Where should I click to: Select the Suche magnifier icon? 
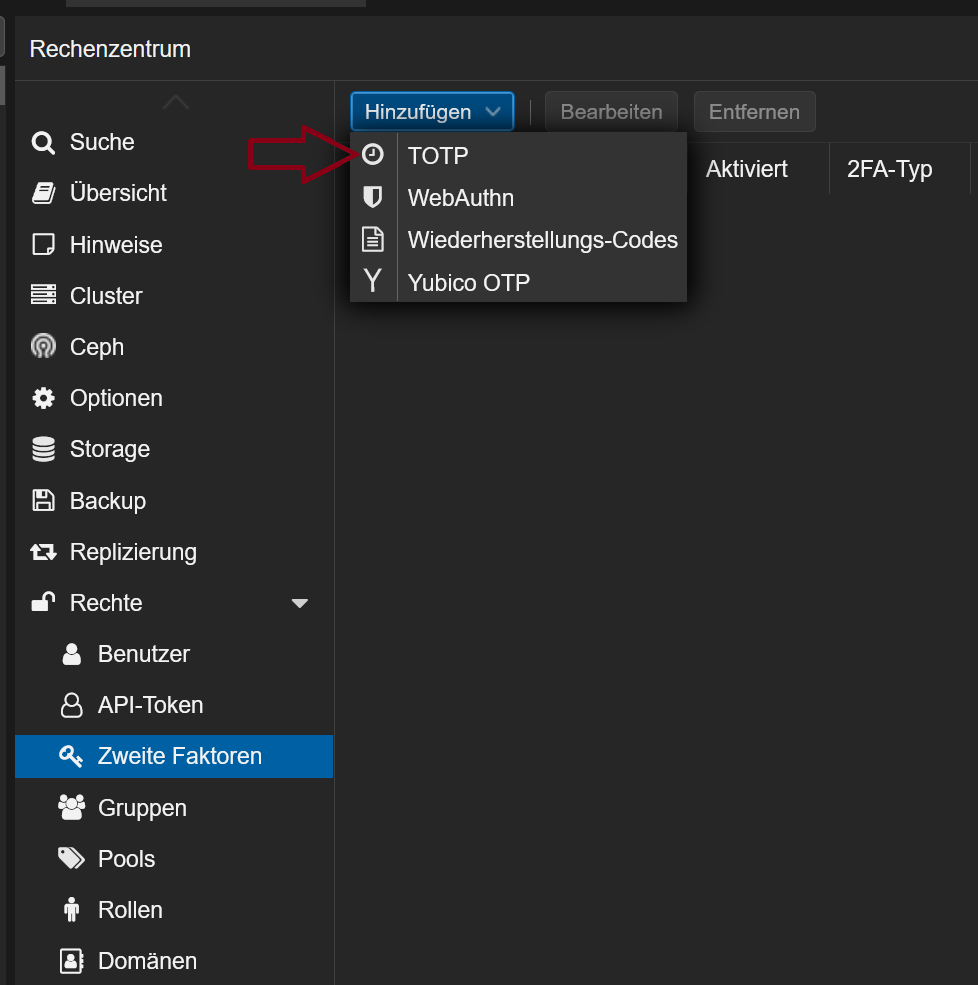pos(43,142)
